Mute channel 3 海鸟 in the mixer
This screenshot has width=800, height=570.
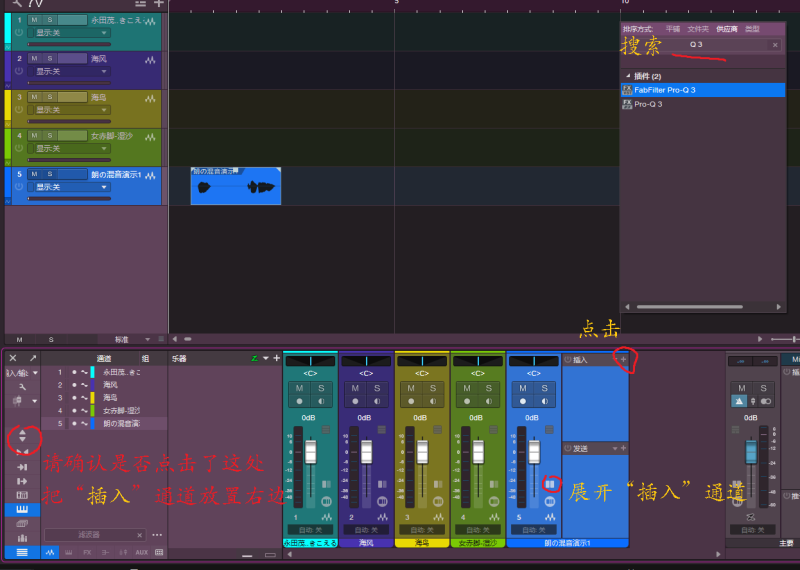(x=409, y=388)
